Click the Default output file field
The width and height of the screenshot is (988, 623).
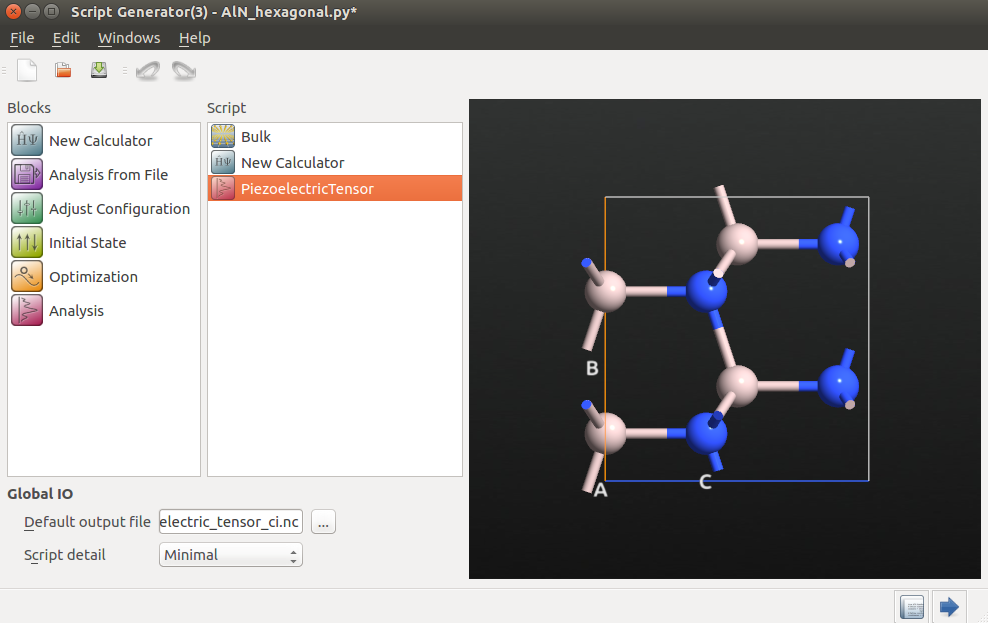tap(231, 522)
